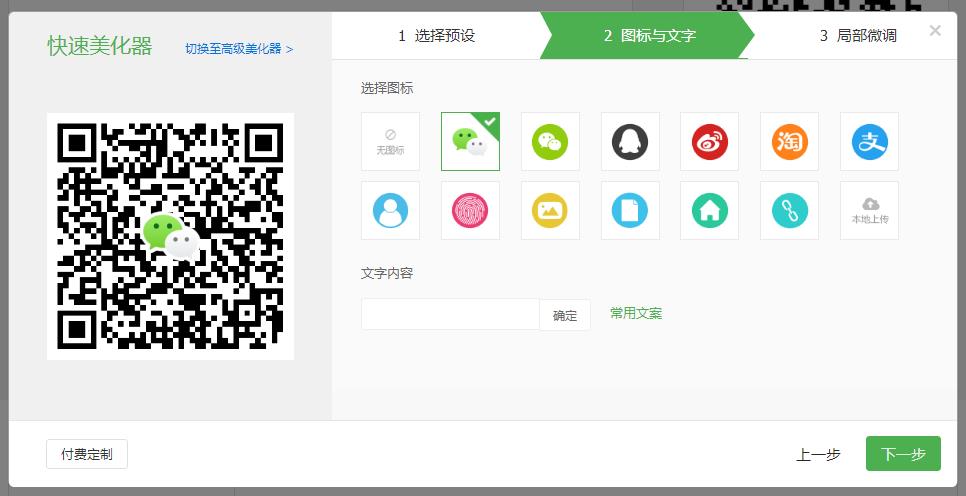Image resolution: width=966 pixels, height=496 pixels.
Task: Click the 付费定制 paid customization button
Action: (87, 454)
